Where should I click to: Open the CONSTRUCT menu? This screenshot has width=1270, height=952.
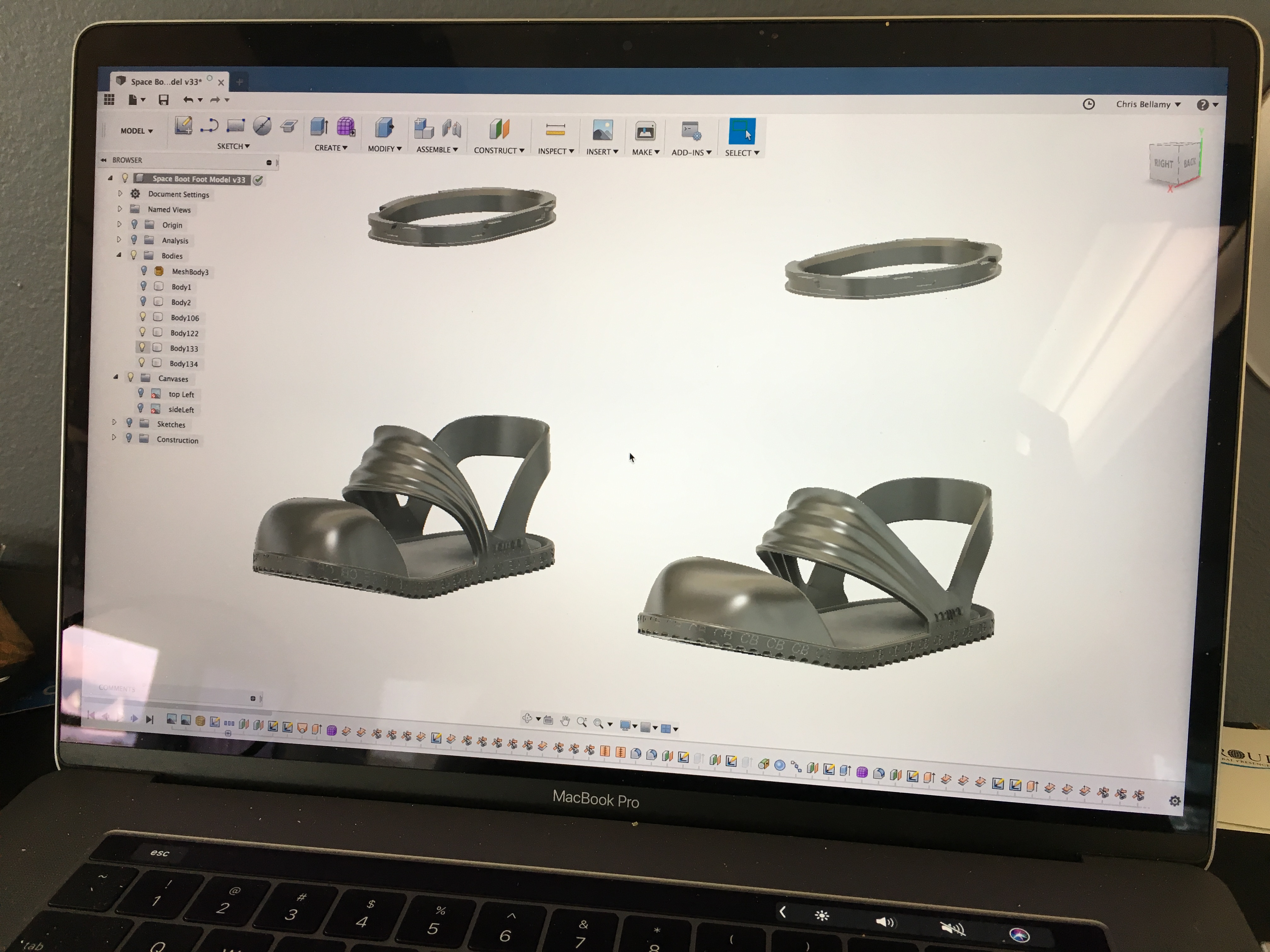click(x=498, y=150)
